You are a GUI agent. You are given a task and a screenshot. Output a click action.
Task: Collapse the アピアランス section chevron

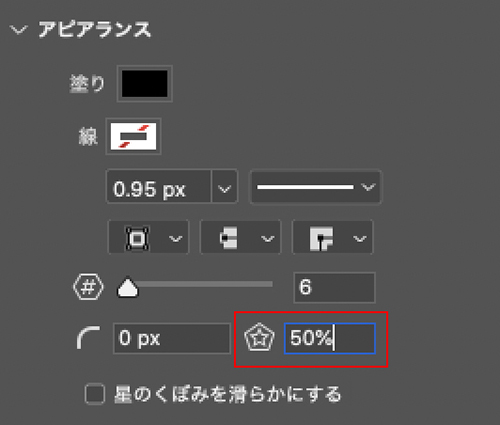[18, 30]
